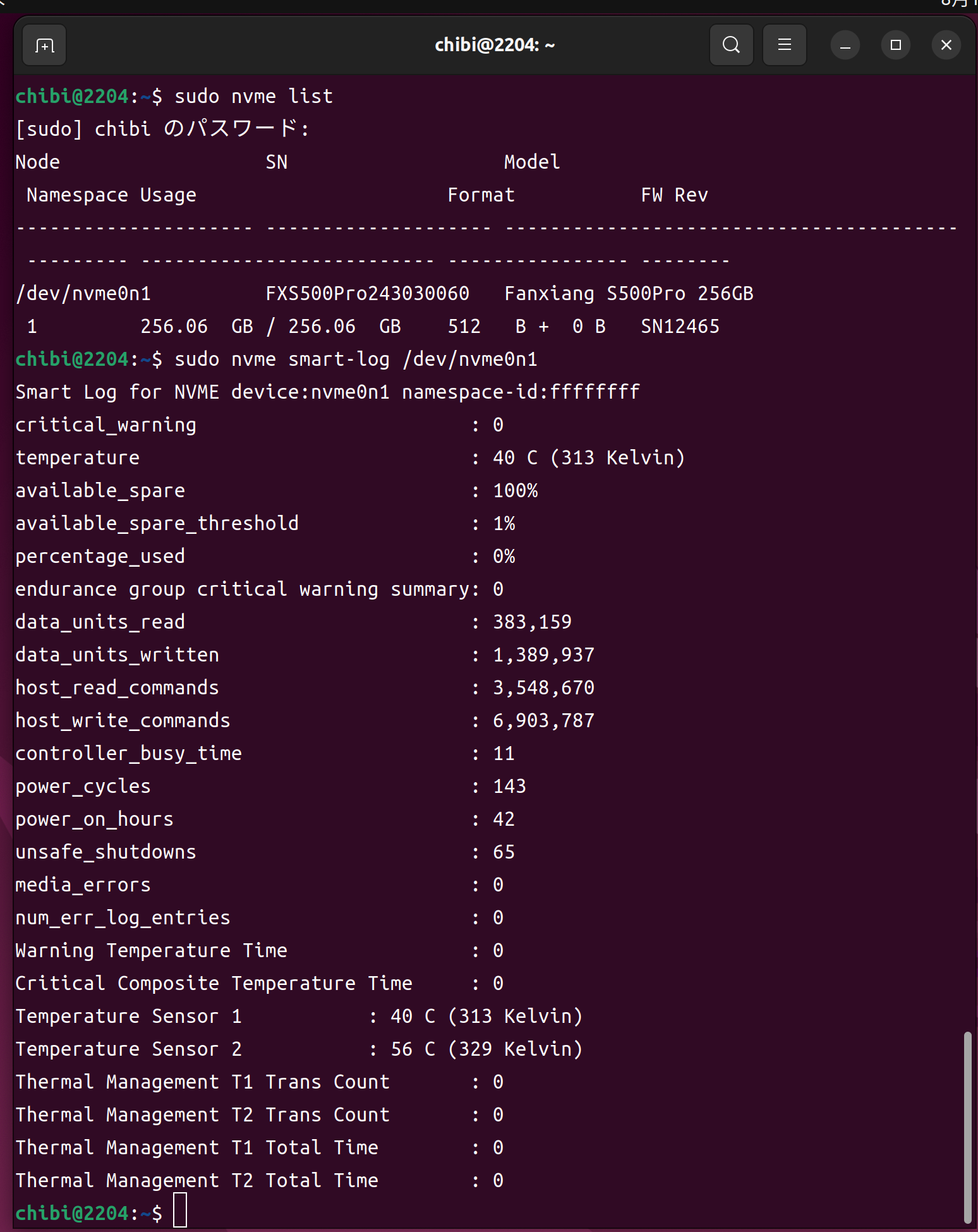This screenshot has height=1232, width=978.
Task: Click the /dev/nvme0n1 node entry
Action: click(83, 294)
